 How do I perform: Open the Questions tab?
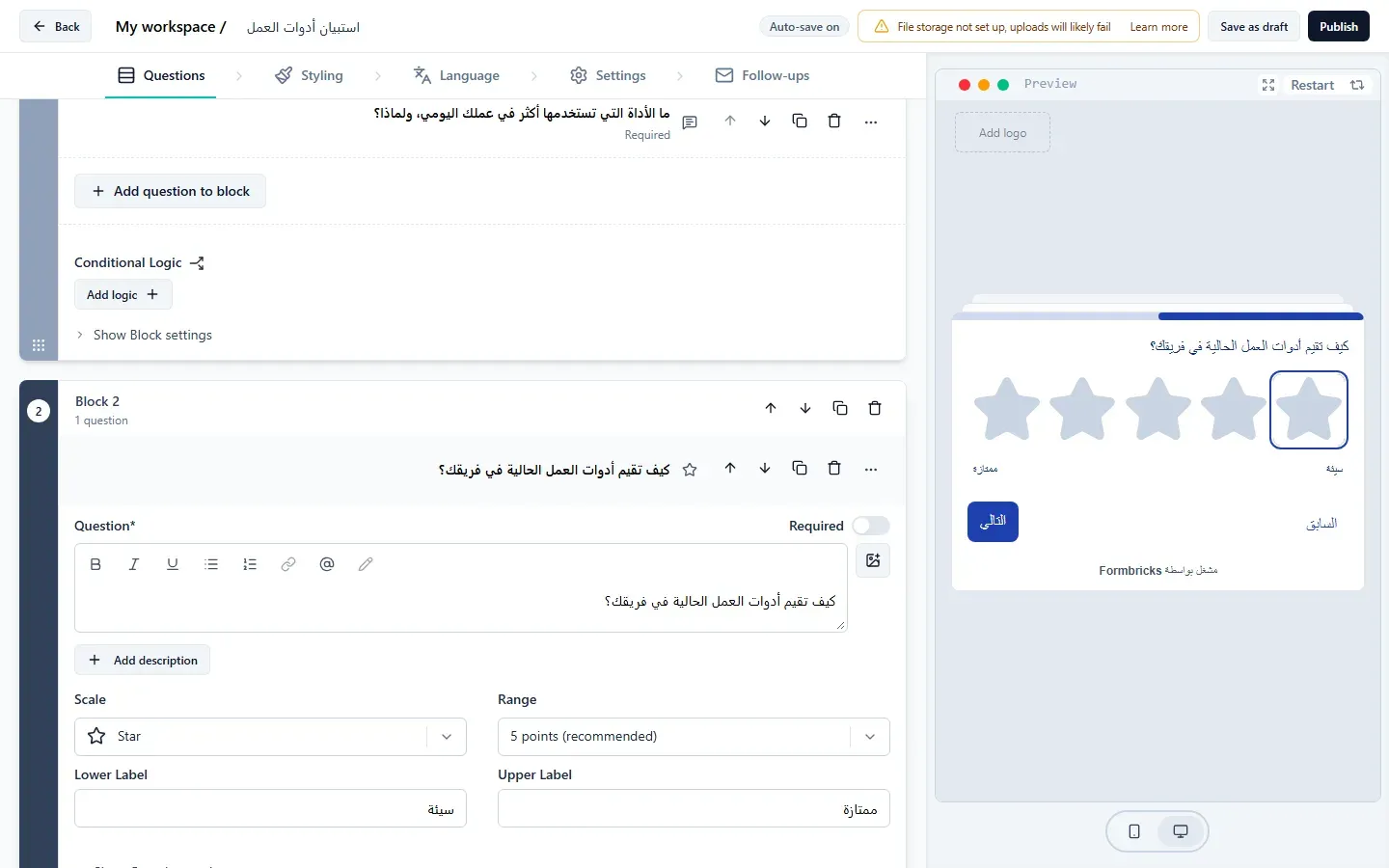point(161,75)
